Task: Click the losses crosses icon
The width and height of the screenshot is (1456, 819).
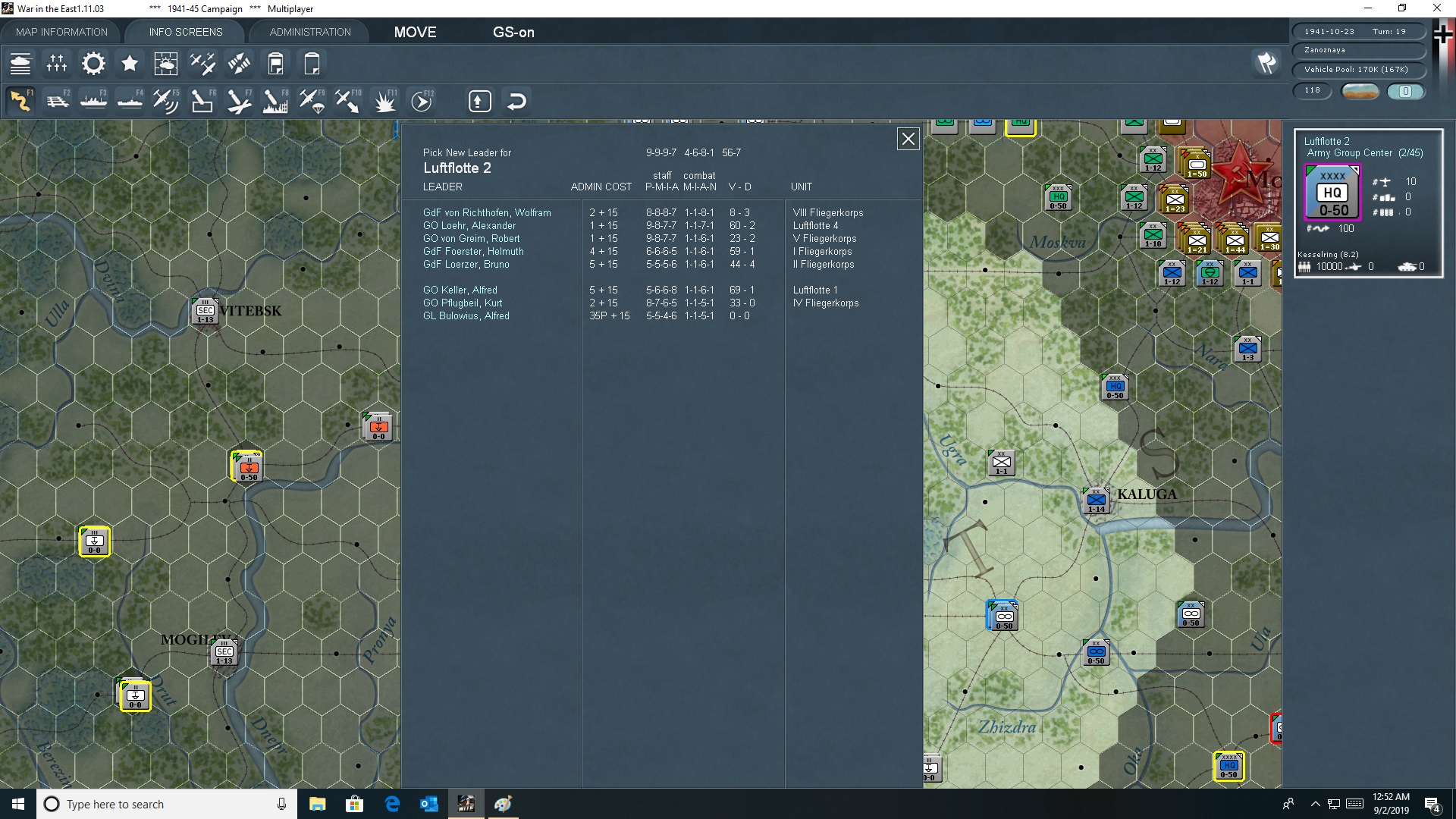Action: click(57, 64)
